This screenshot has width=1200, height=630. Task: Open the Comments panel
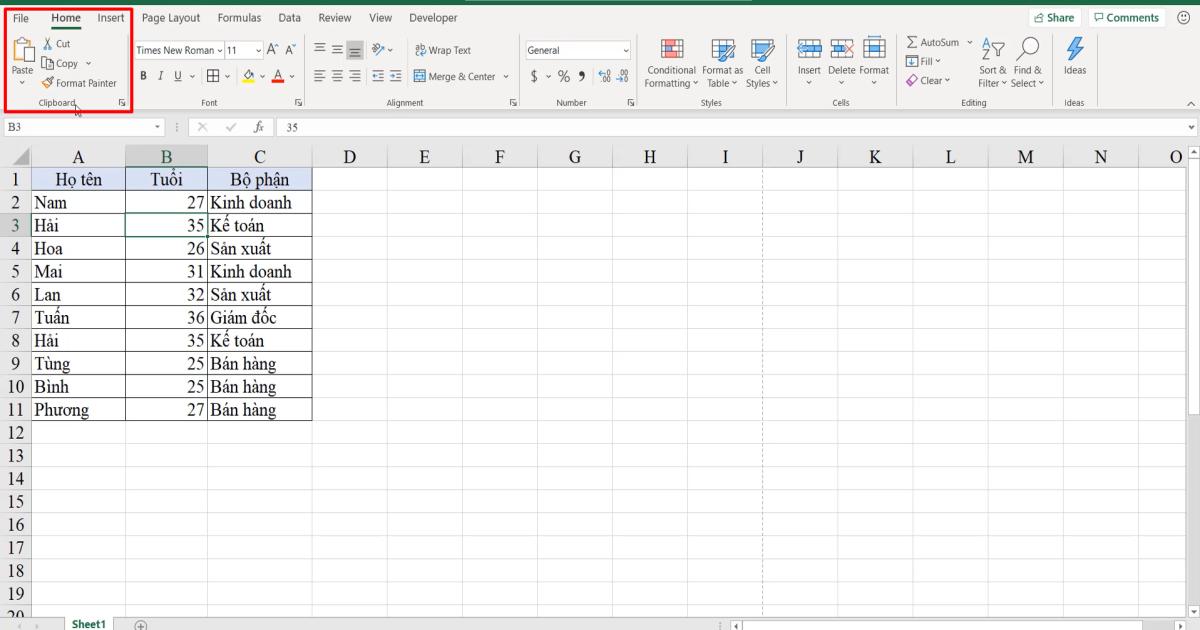(x=1126, y=17)
